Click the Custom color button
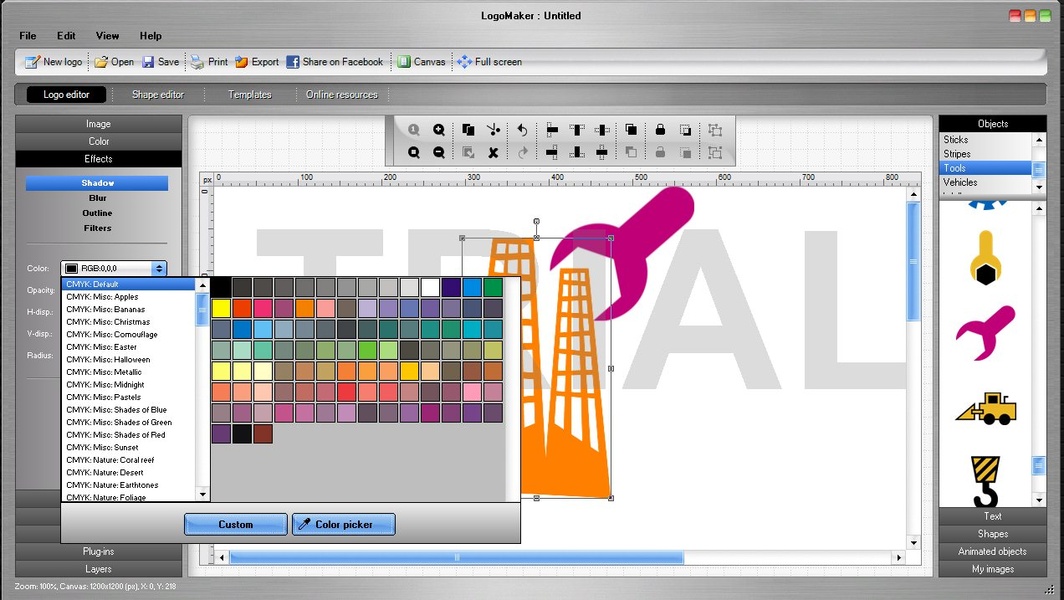This screenshot has width=1064, height=600. pyautogui.click(x=235, y=524)
